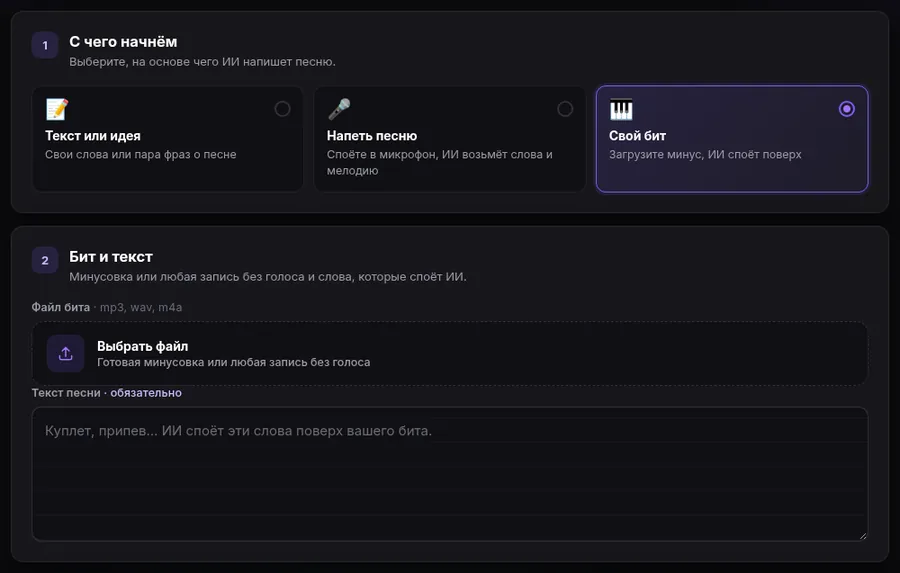
Task: Click the format hint mp3, wav, m4a
Action: pyautogui.click(x=141, y=308)
